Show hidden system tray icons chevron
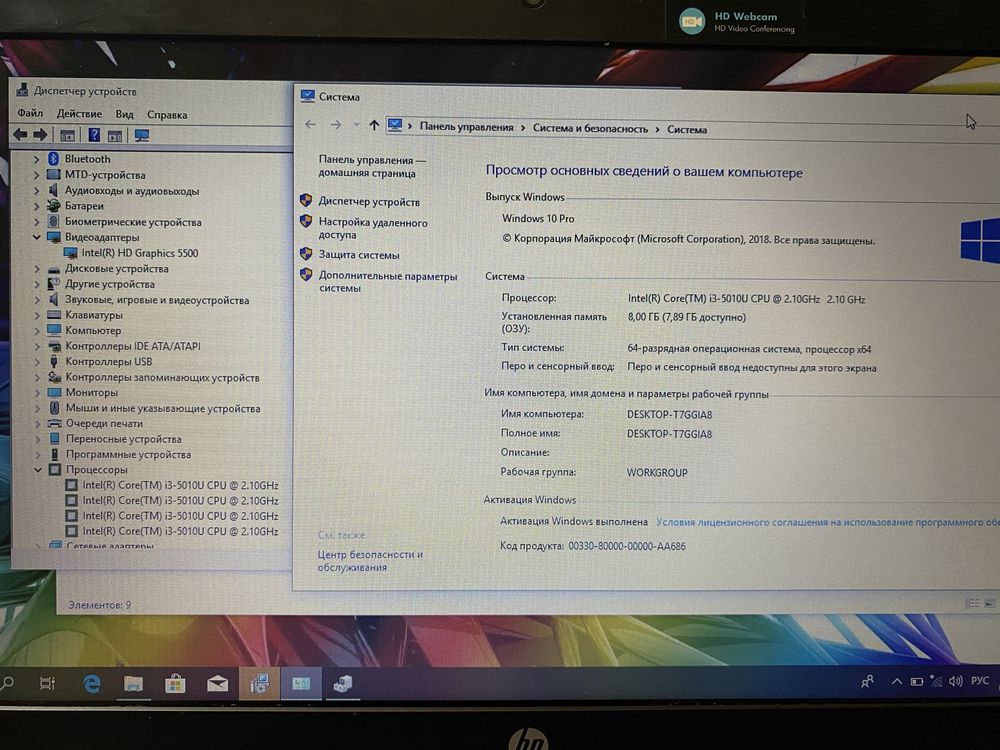The width and height of the screenshot is (1000, 750). click(x=897, y=681)
